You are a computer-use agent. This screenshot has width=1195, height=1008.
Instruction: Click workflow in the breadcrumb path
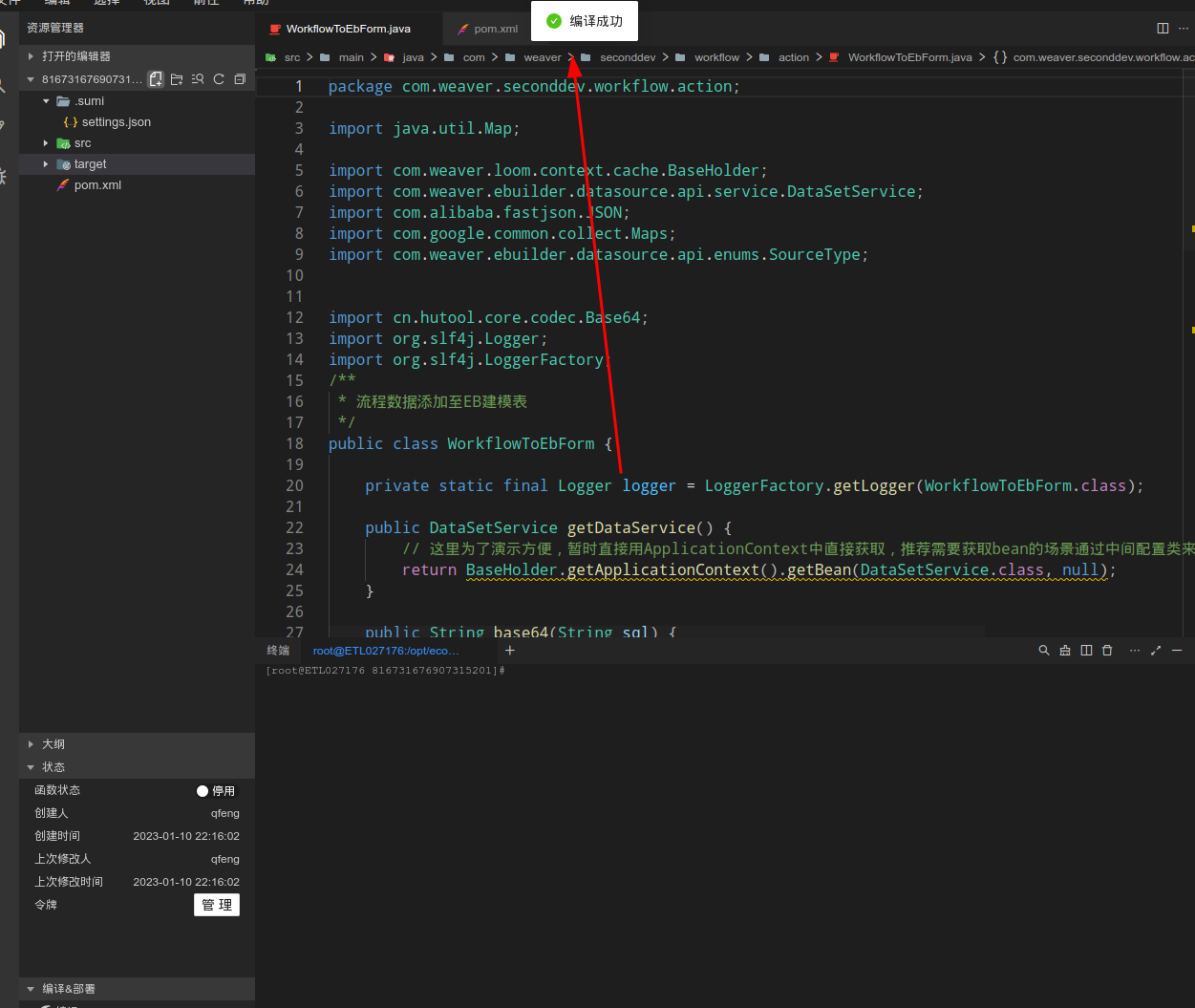[717, 57]
